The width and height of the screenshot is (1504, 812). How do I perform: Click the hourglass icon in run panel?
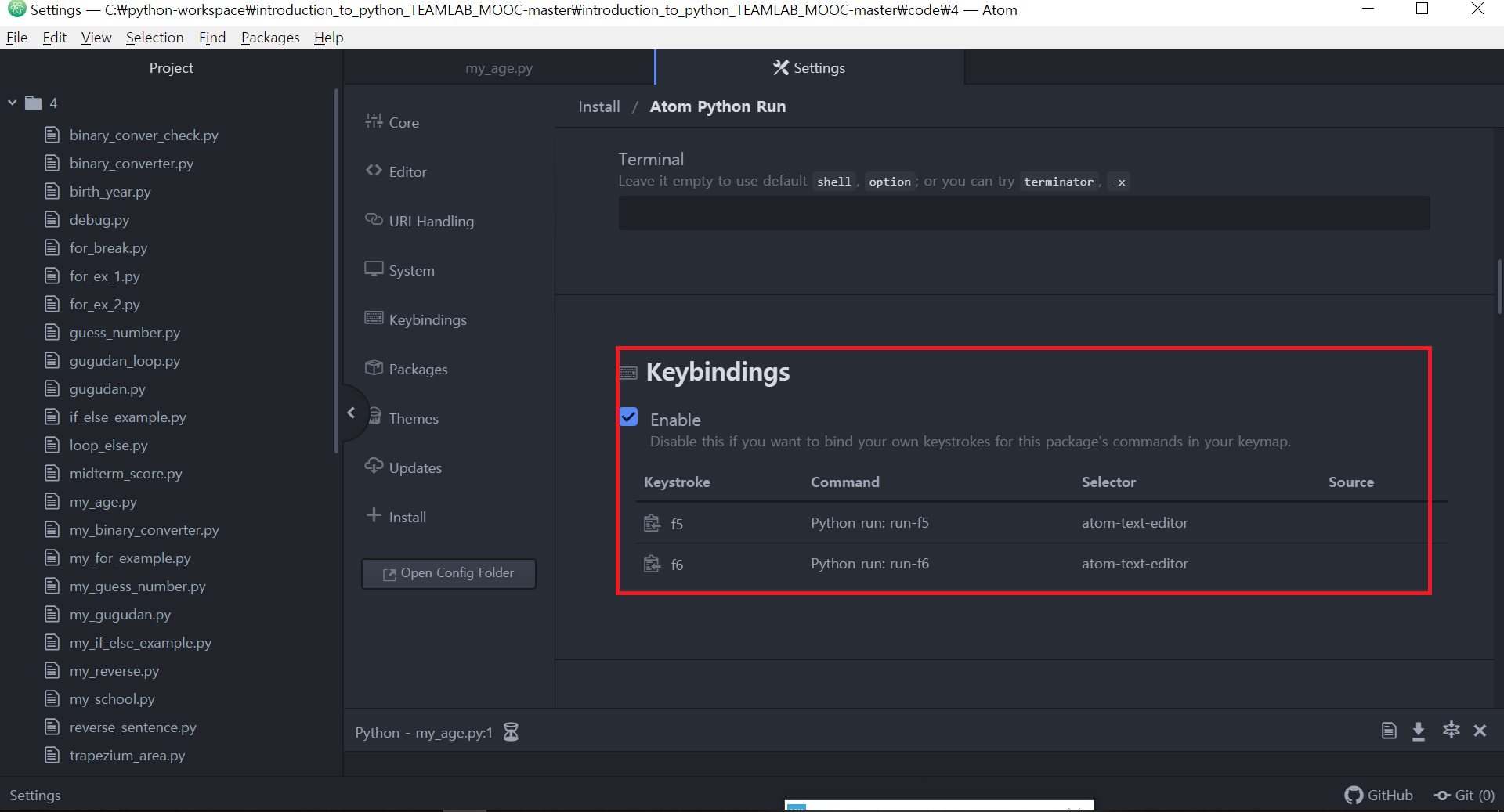coord(511,732)
